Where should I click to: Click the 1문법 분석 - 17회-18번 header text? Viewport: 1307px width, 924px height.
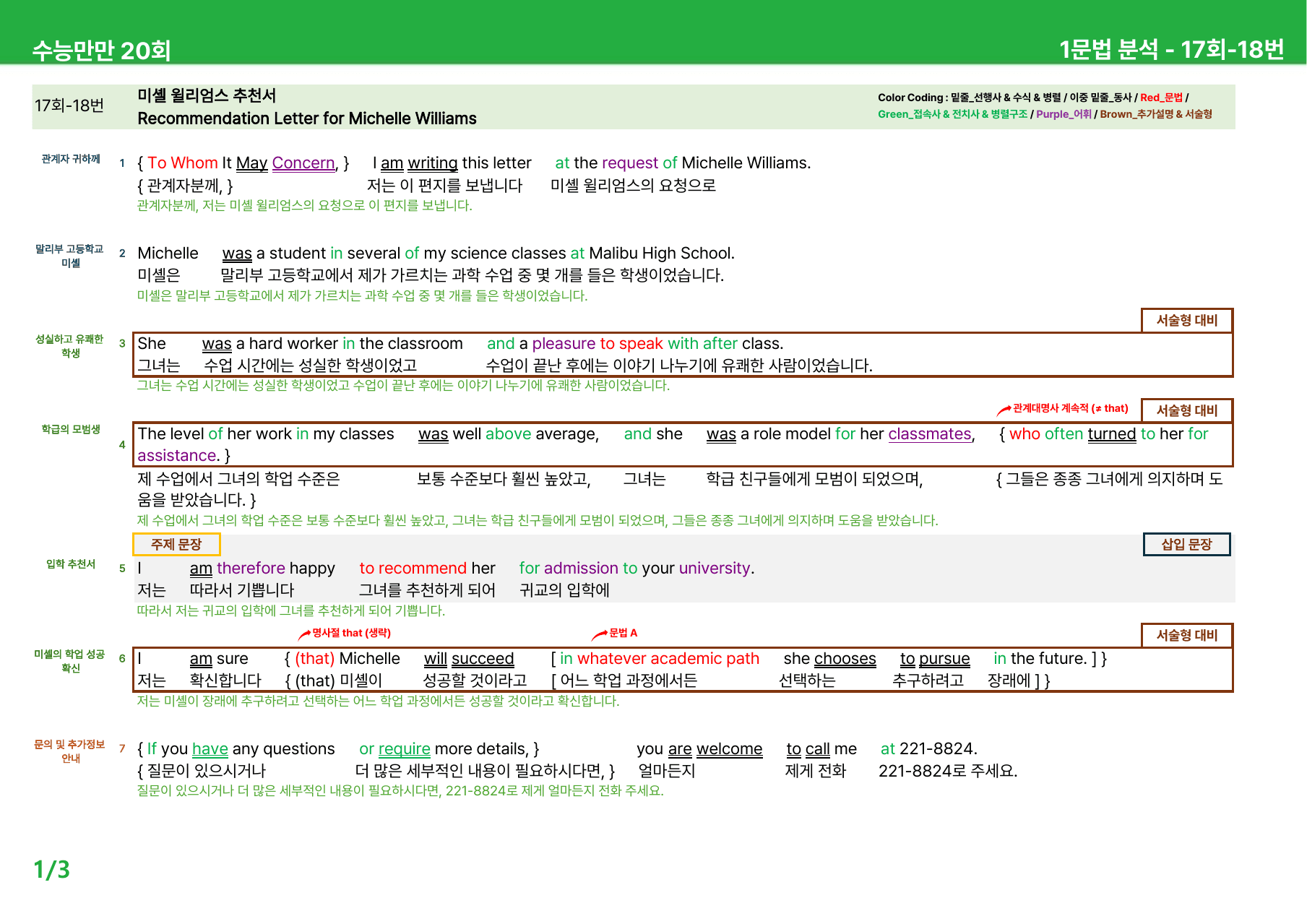tap(1171, 49)
